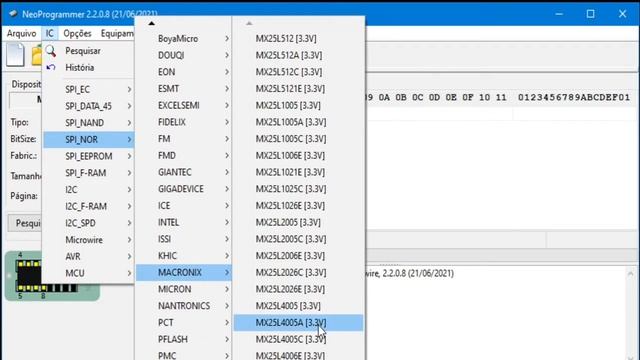The height and width of the screenshot is (360, 640).
Task: Expand the SPI_EC submenu
Action: tap(89, 89)
